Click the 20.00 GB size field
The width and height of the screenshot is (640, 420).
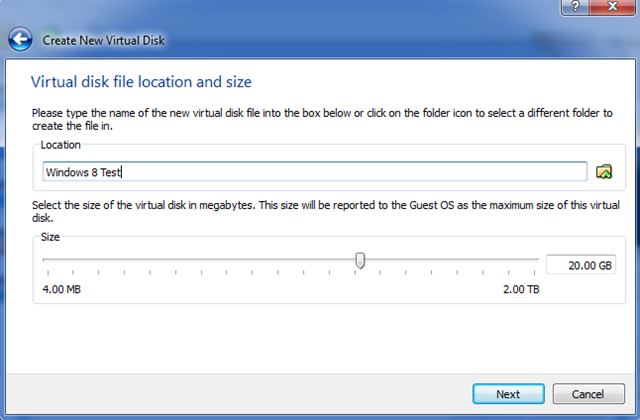(x=581, y=265)
